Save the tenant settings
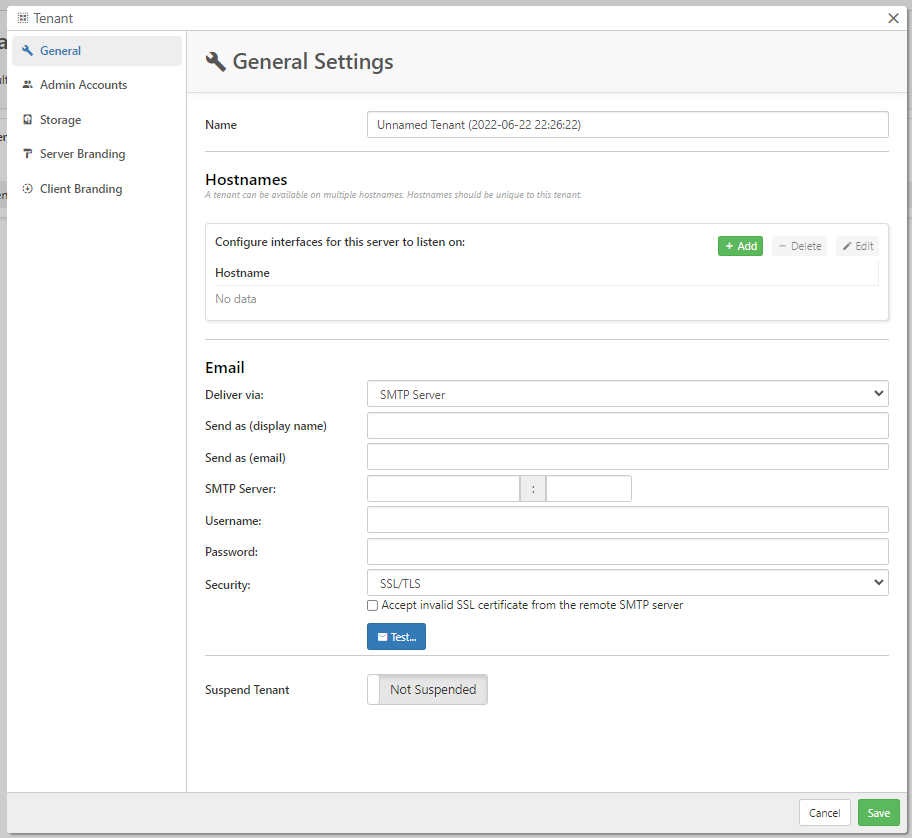The image size is (912, 838). click(878, 813)
